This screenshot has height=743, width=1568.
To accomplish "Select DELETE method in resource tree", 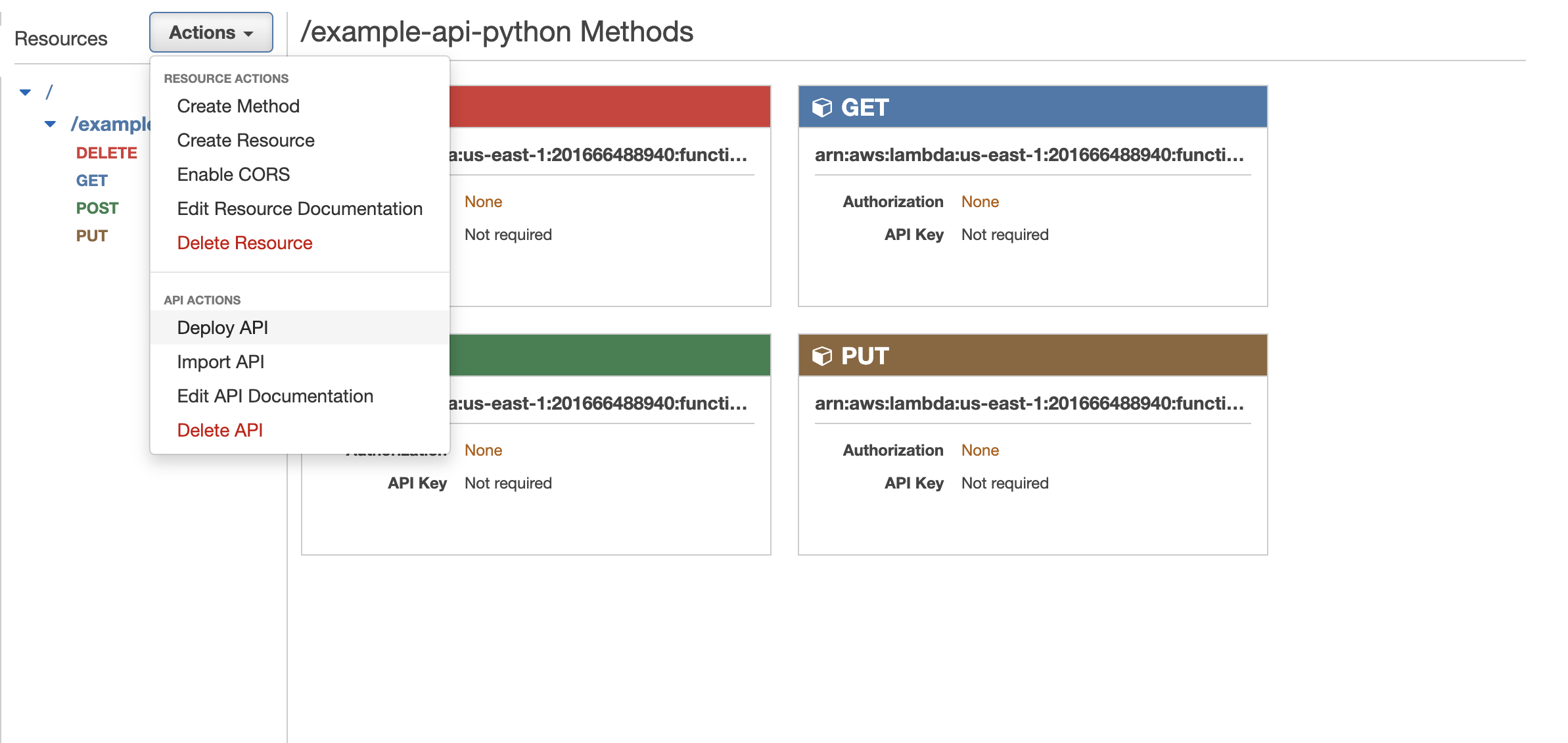I will click(x=106, y=153).
